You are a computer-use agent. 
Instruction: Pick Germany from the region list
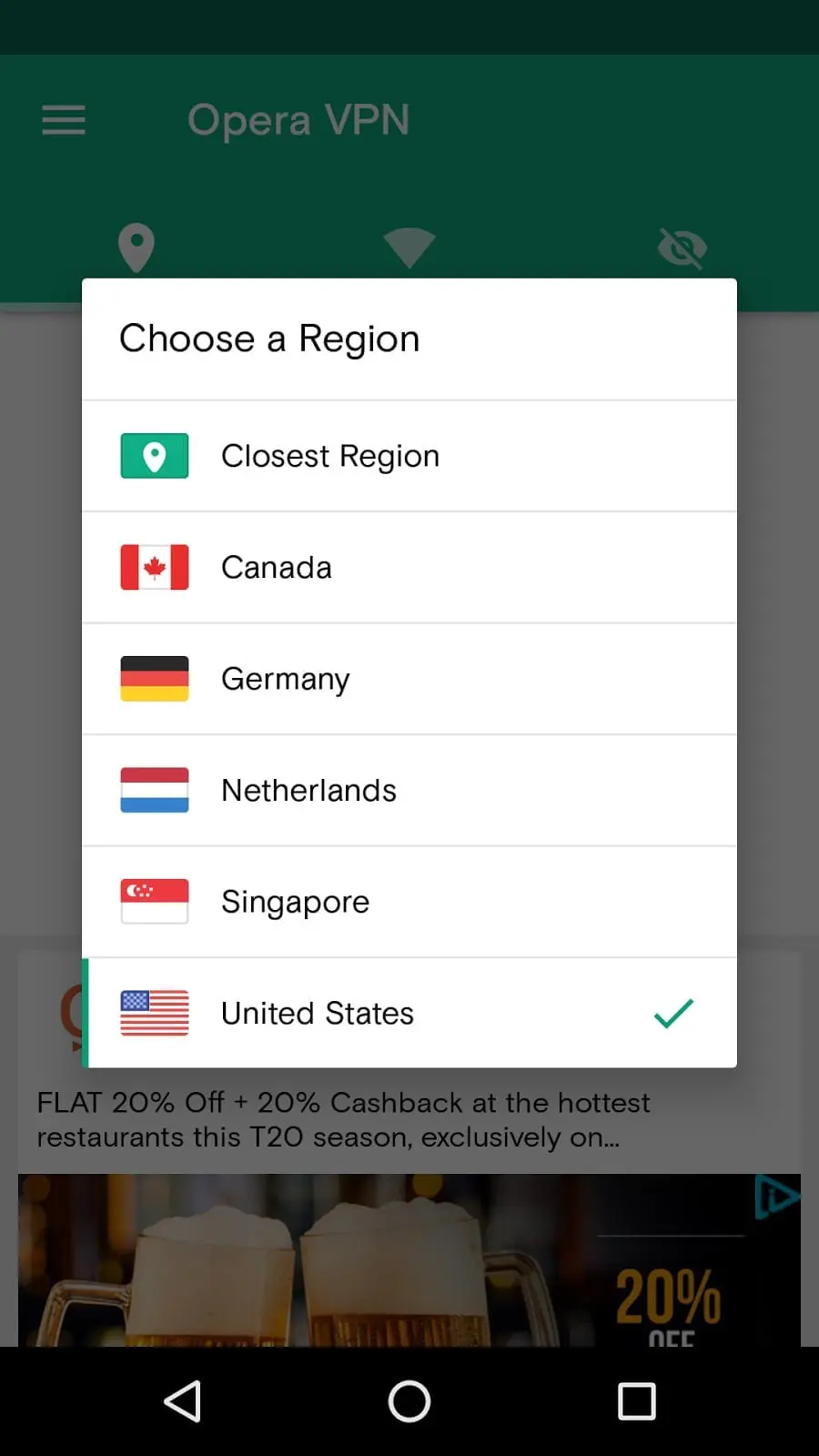pyautogui.click(x=409, y=679)
